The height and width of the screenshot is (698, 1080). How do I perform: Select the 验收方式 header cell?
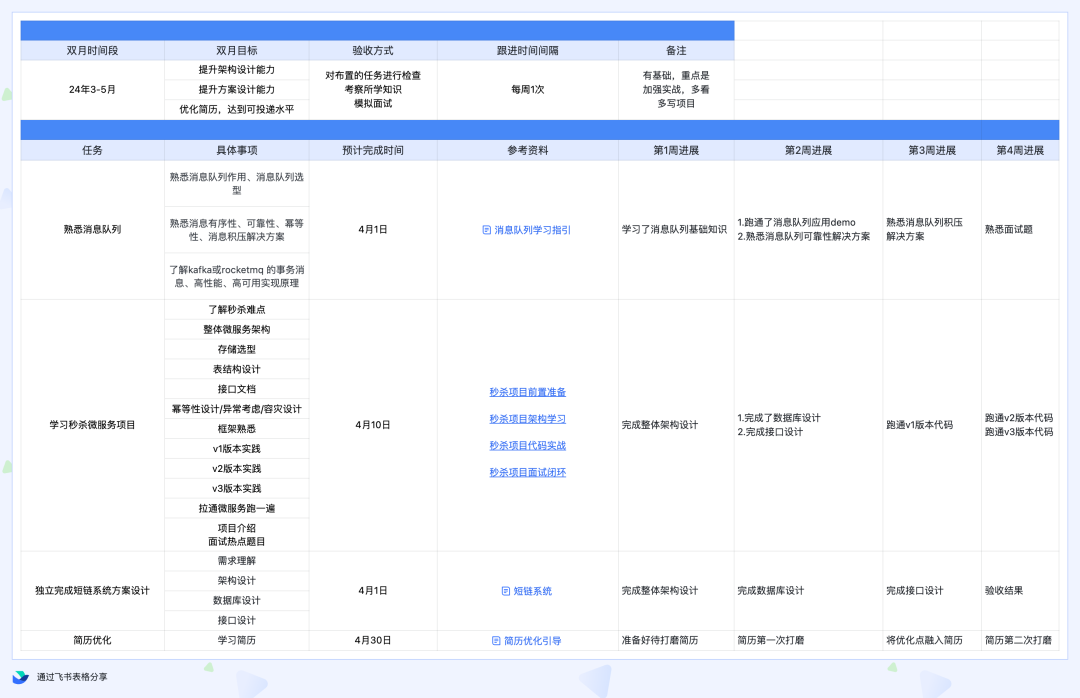click(373, 50)
